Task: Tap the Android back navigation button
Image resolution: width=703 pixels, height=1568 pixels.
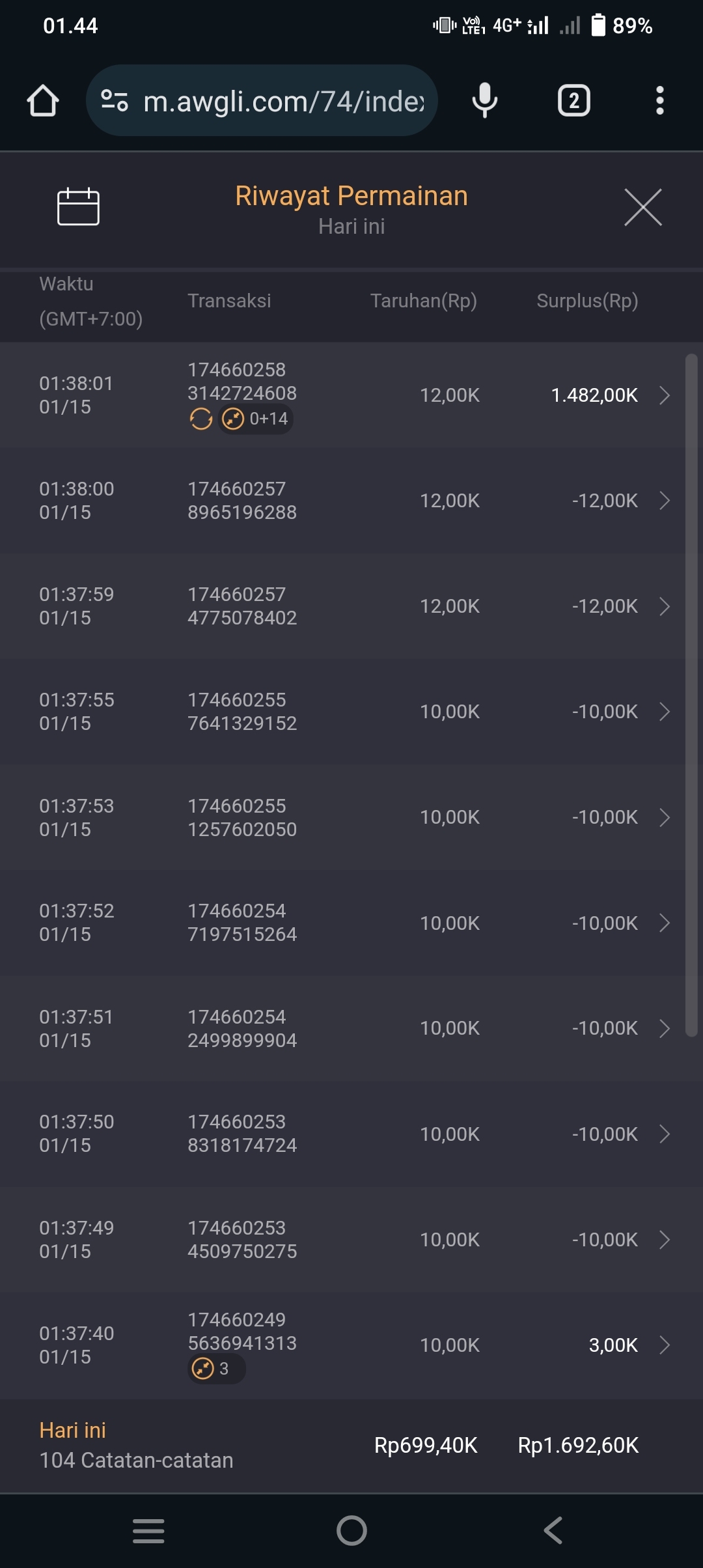Action: point(553,1530)
